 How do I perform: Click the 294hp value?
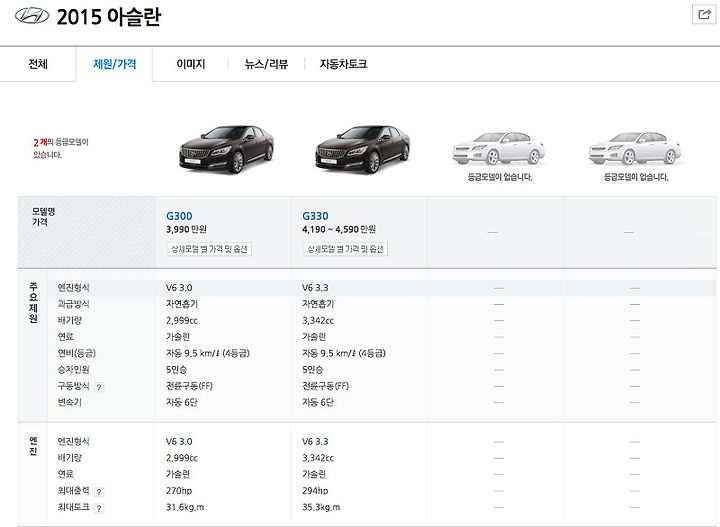point(315,491)
